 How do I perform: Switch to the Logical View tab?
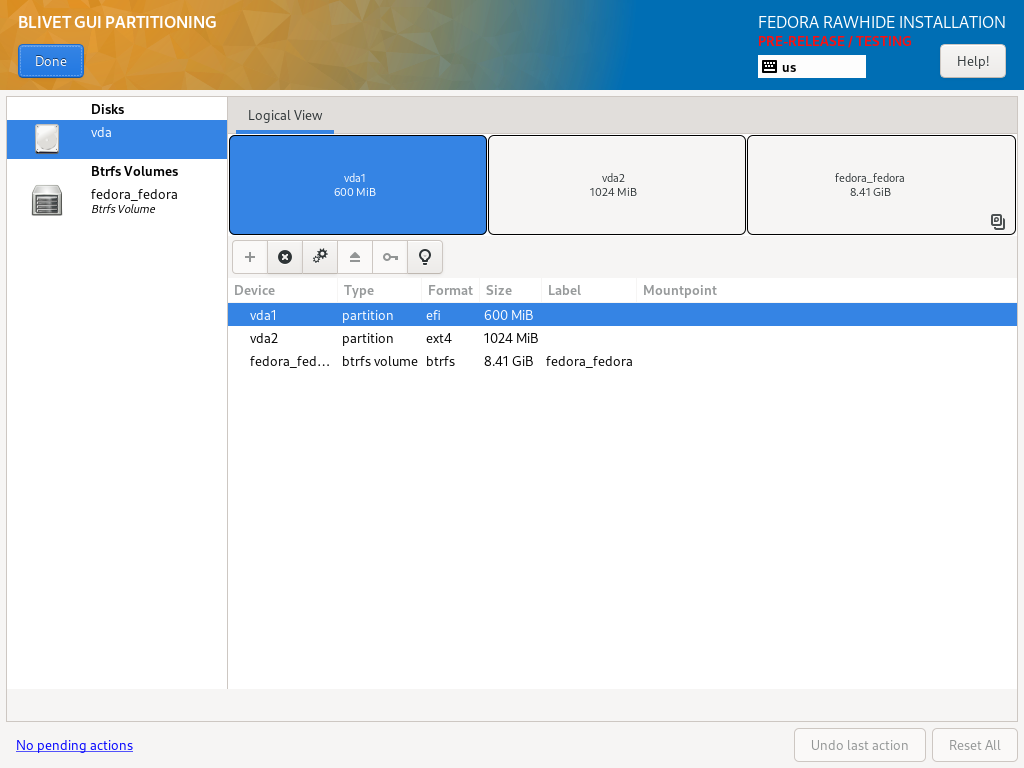click(285, 116)
